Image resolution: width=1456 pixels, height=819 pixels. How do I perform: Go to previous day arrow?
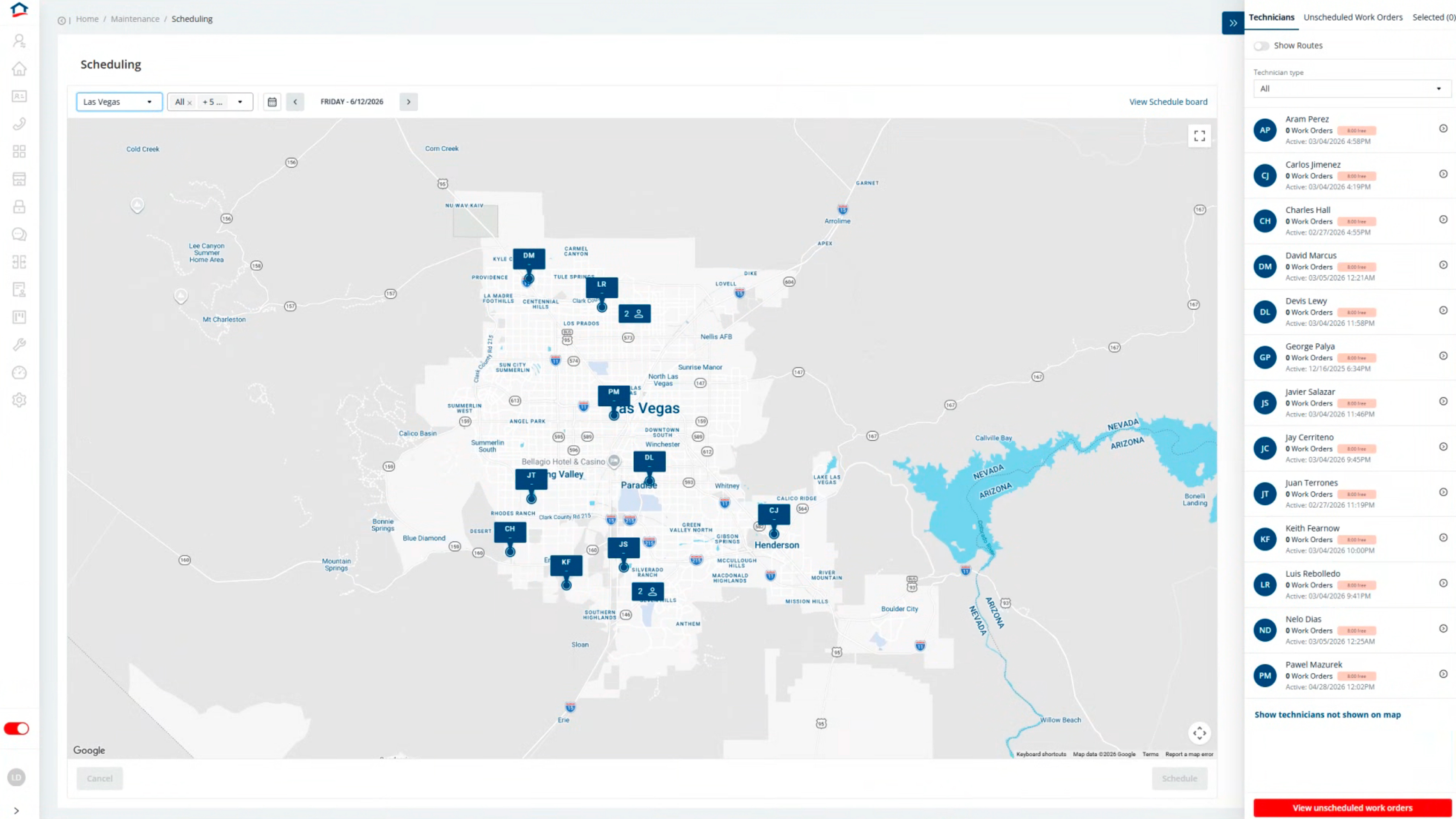pos(295,102)
